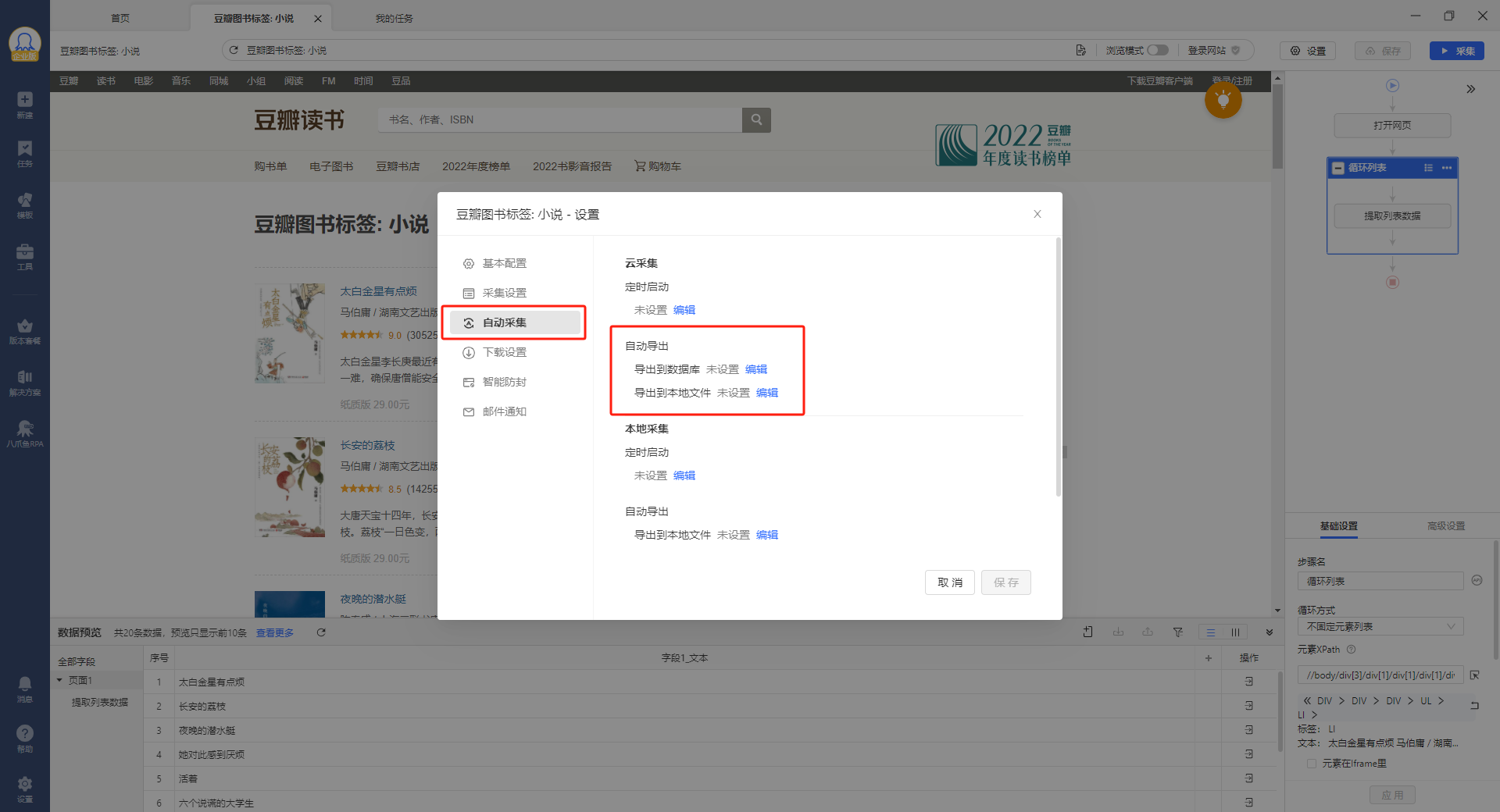This screenshot has width=1500, height=812.
Task: Reload the page using address bar refresh icon
Action: point(233,50)
